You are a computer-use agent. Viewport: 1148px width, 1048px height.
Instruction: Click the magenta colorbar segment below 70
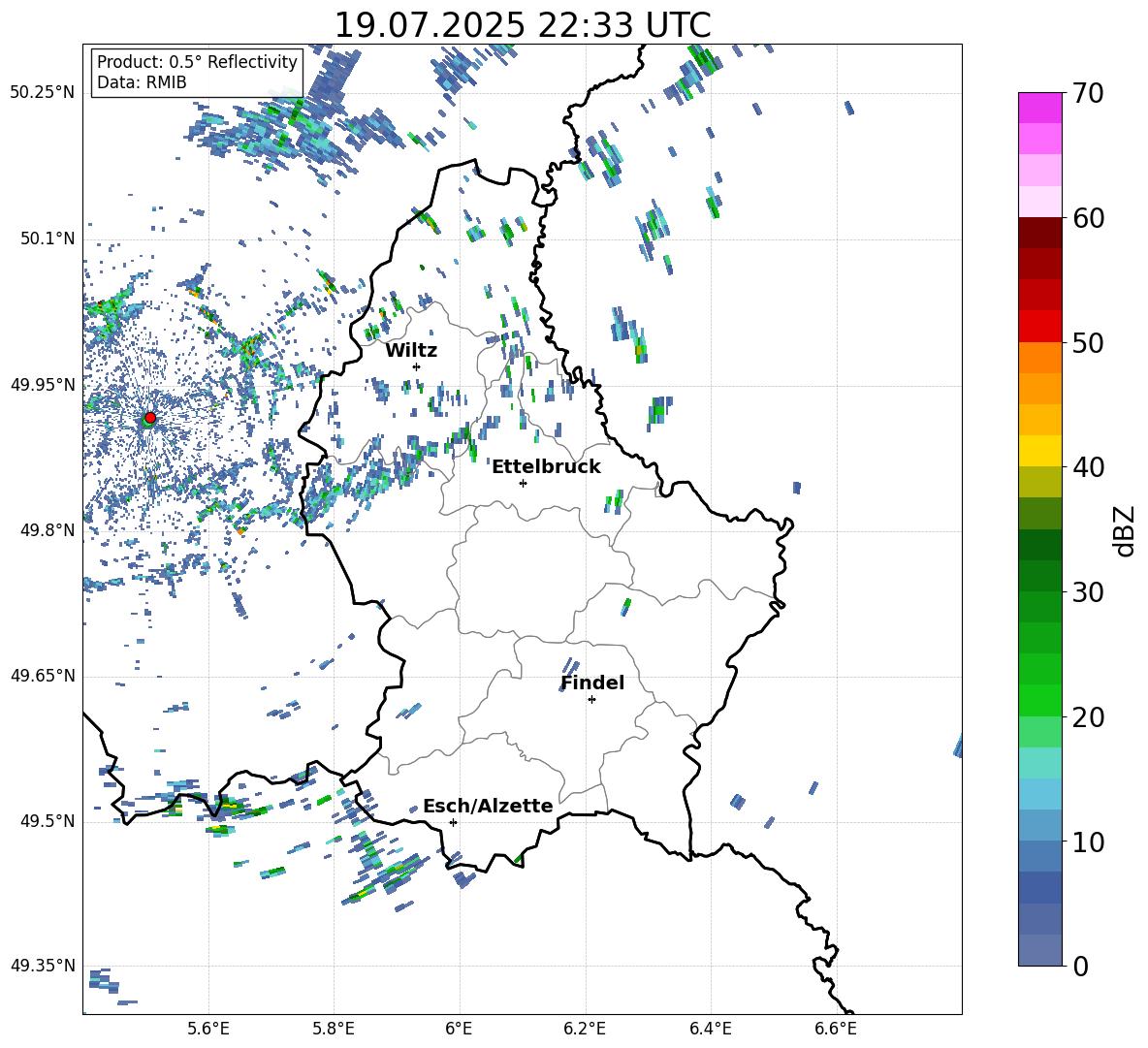click(1039, 109)
